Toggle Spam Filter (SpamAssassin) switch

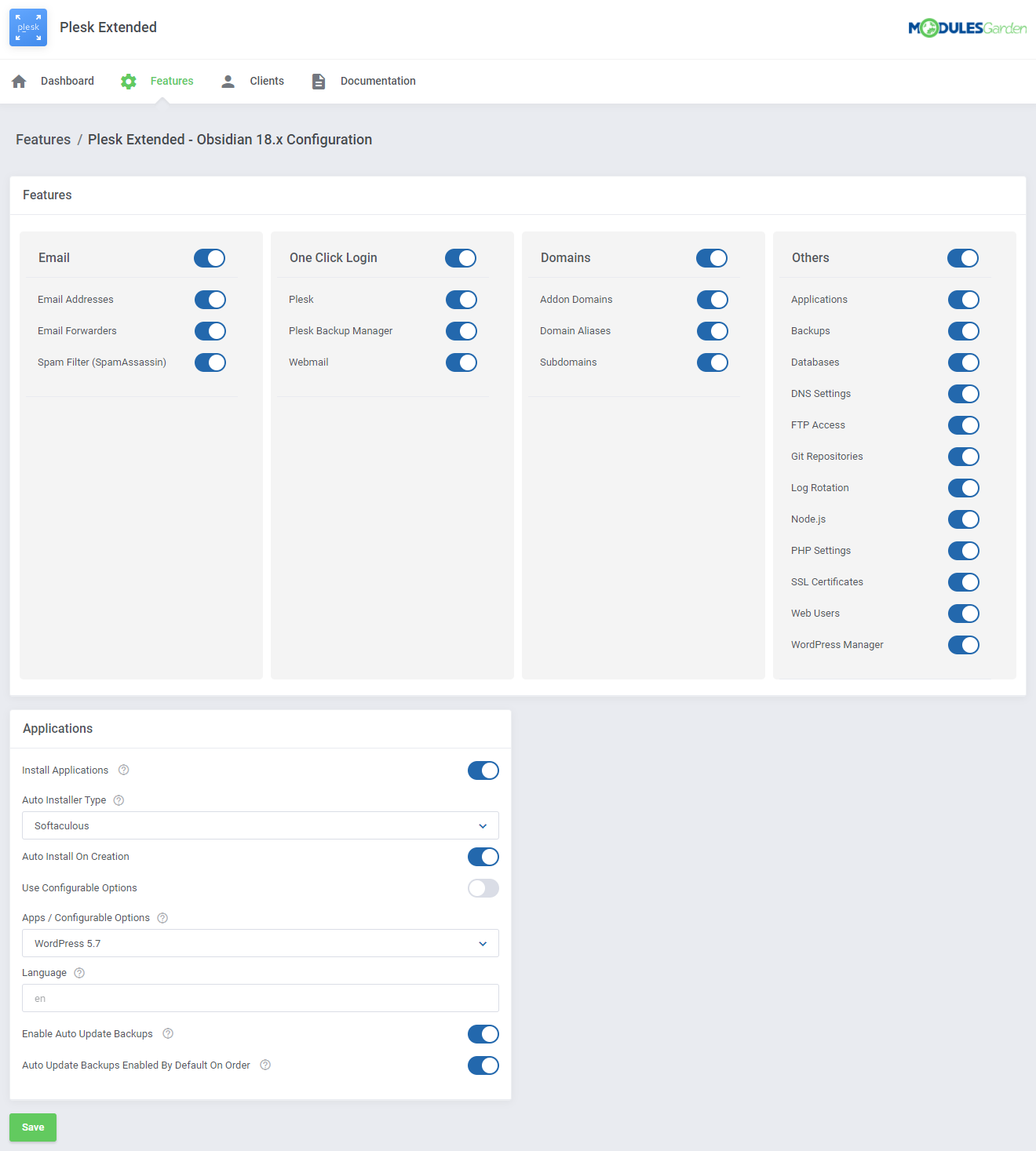tap(210, 362)
